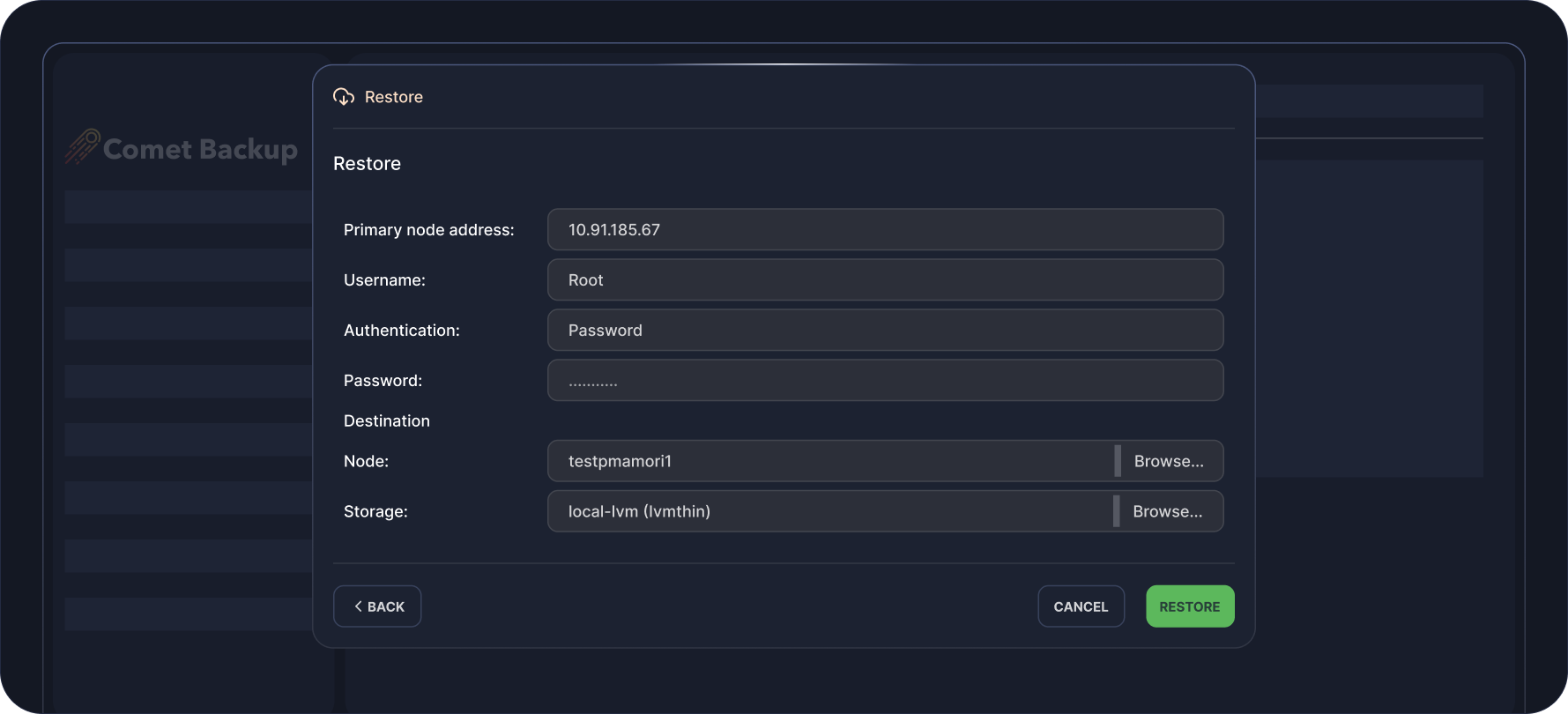Browse for a destination Node
Image resolution: width=1568 pixels, height=714 pixels.
(x=1169, y=461)
